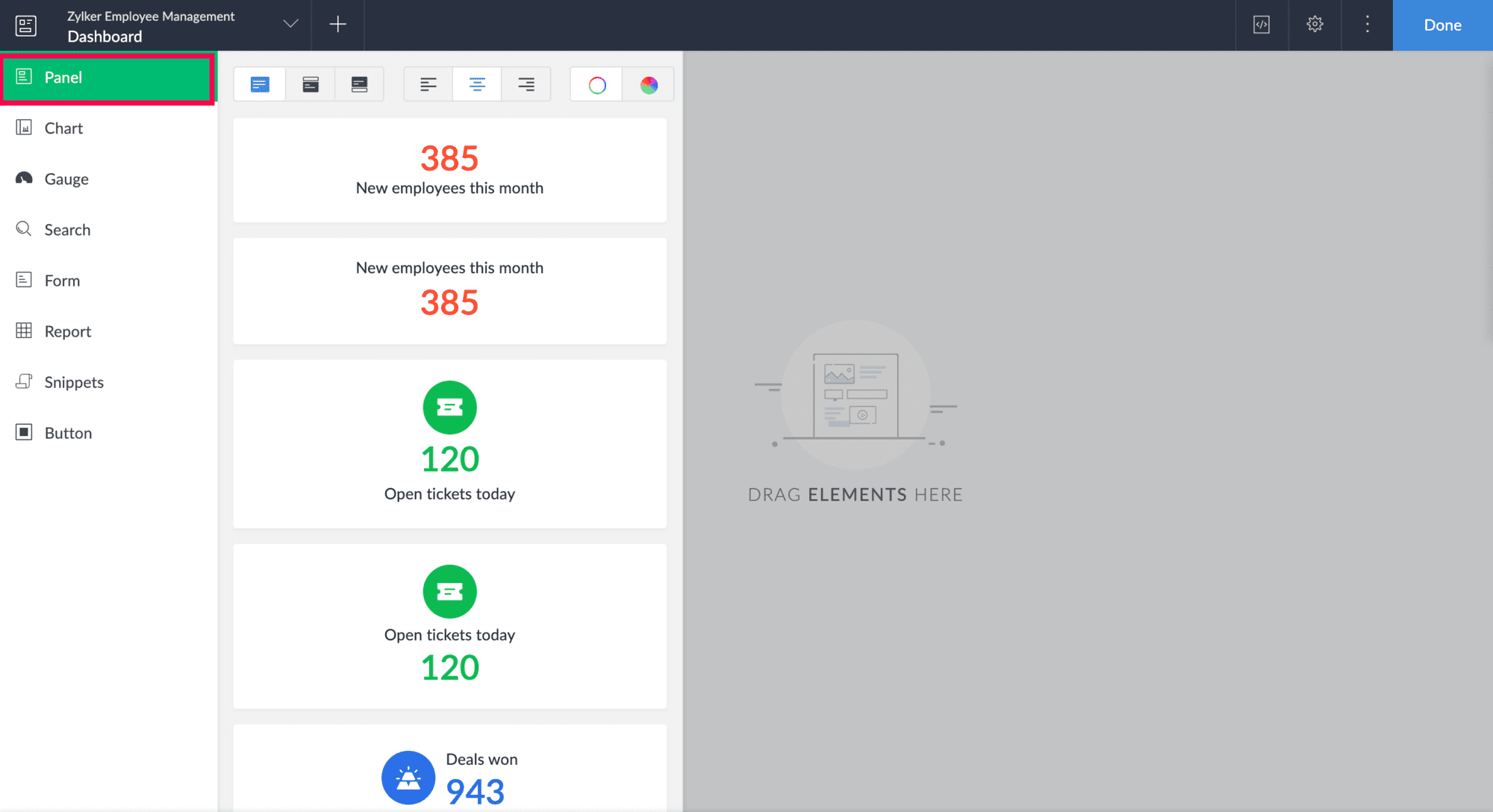Open the vertical three-dot menu

coord(1367,25)
